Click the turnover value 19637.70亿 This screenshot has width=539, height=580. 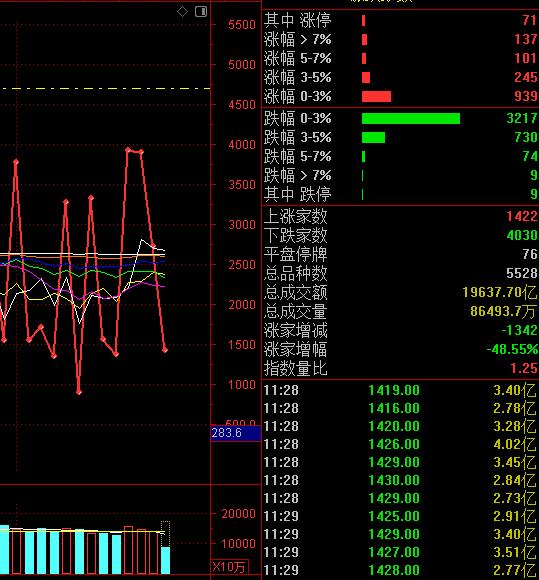[499, 293]
